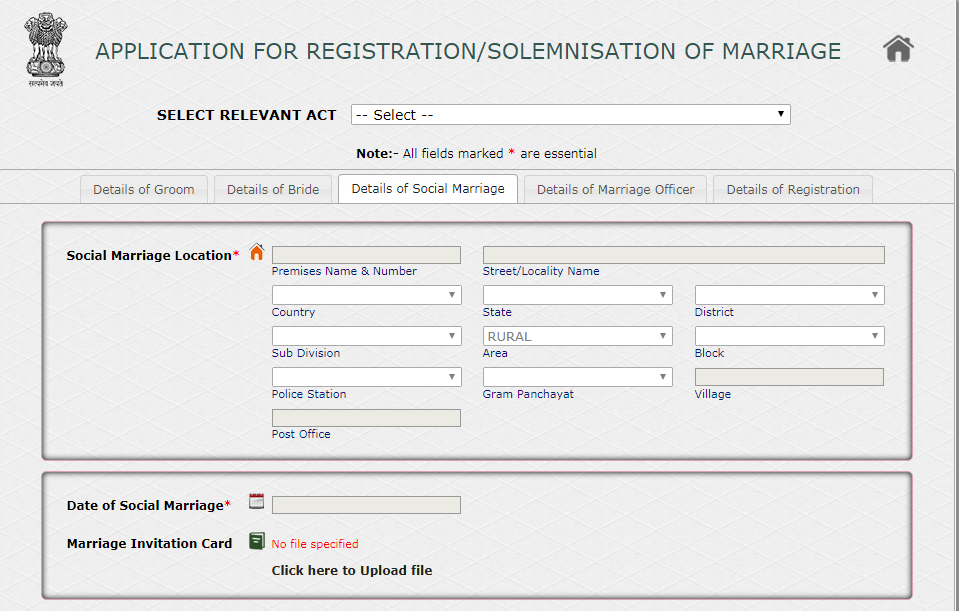Switch to the Details of Groom tab
959x611 pixels.
(x=143, y=189)
